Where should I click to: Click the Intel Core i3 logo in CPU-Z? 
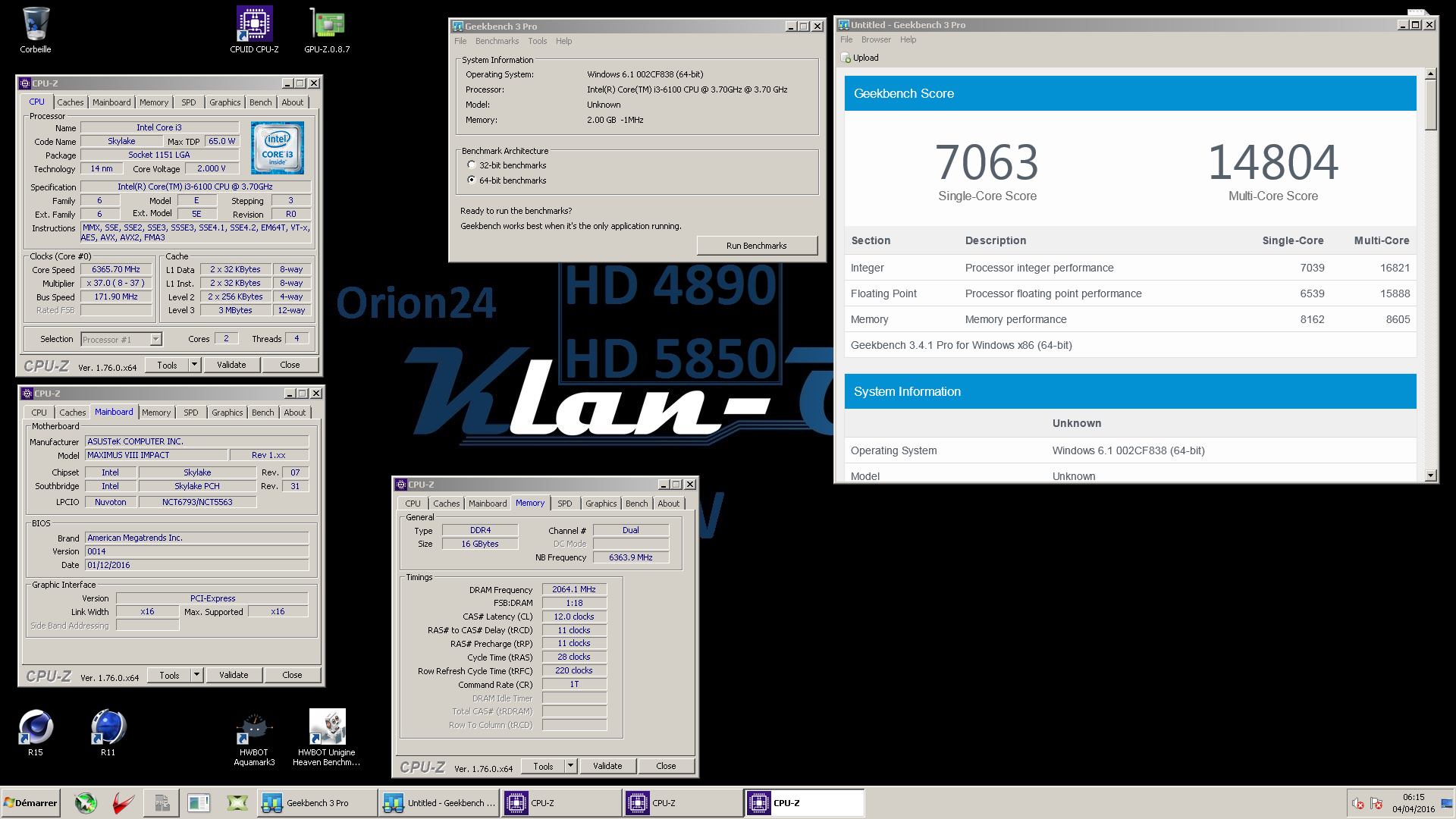[278, 148]
